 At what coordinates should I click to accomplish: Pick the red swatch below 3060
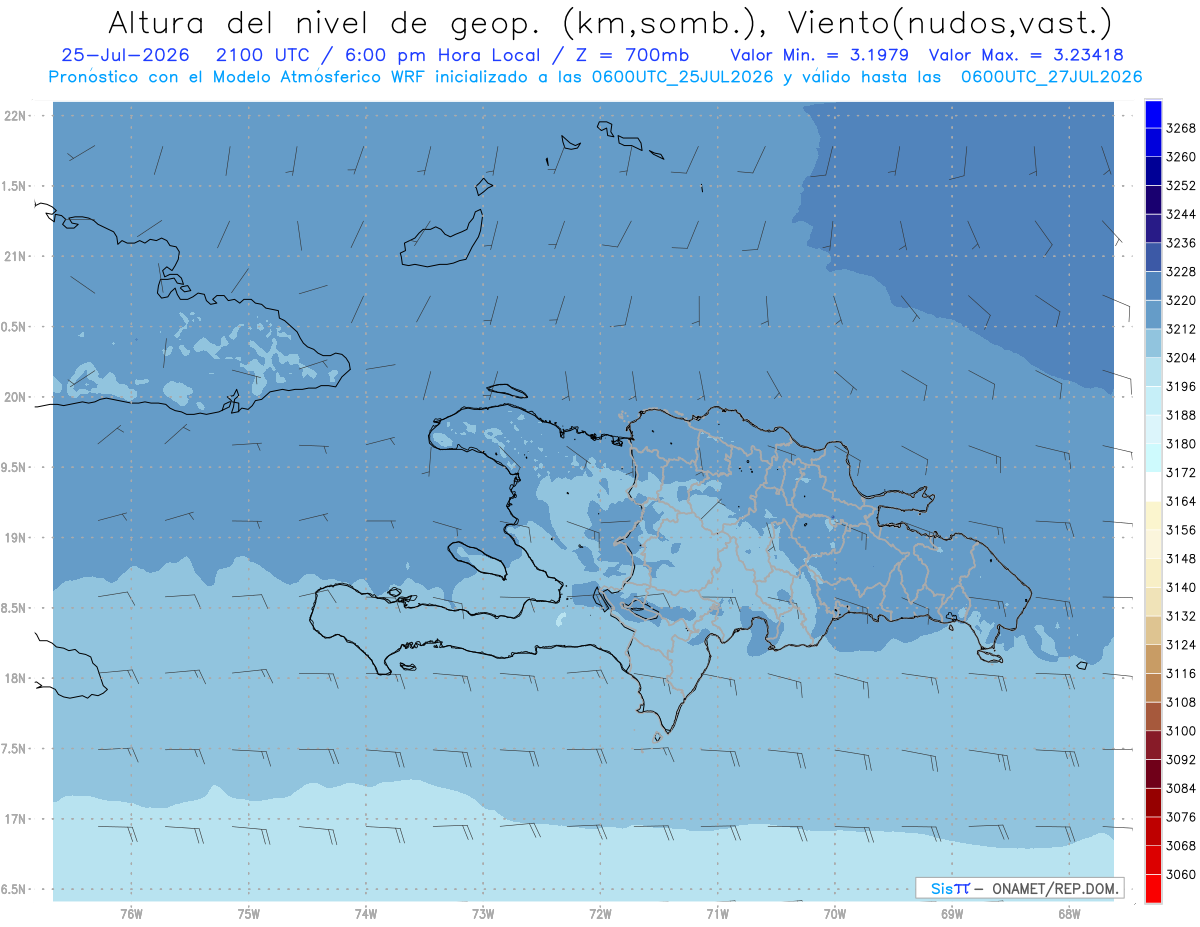coord(1152,888)
